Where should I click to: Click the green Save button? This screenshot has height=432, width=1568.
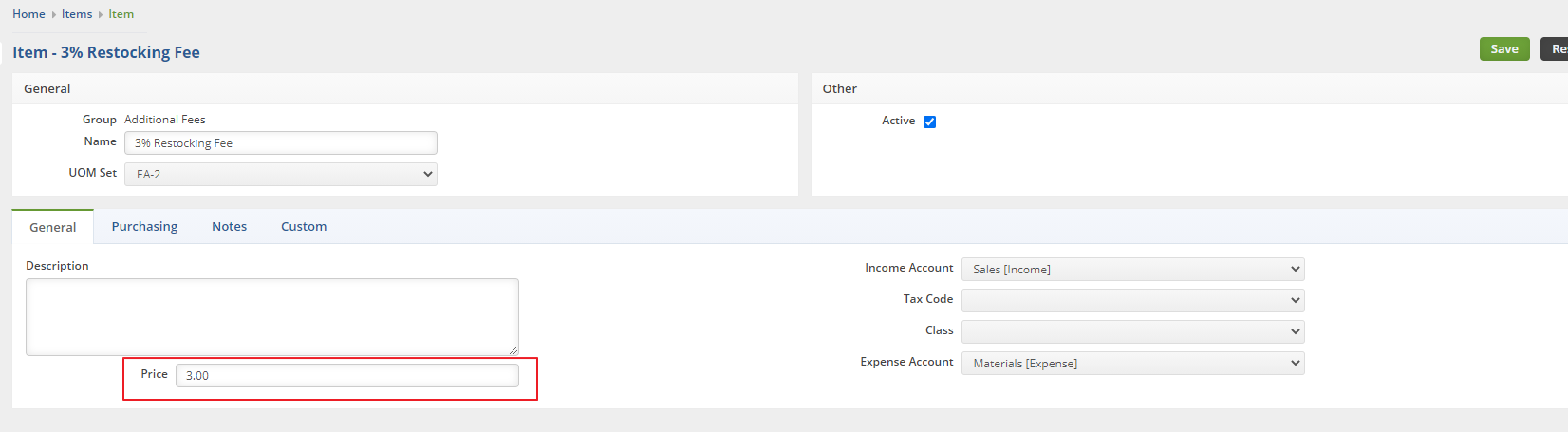pos(1503,49)
